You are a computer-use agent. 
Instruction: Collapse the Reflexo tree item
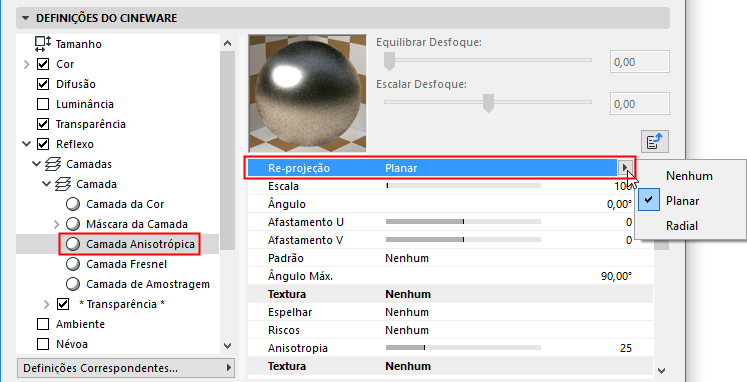[x=27, y=144]
